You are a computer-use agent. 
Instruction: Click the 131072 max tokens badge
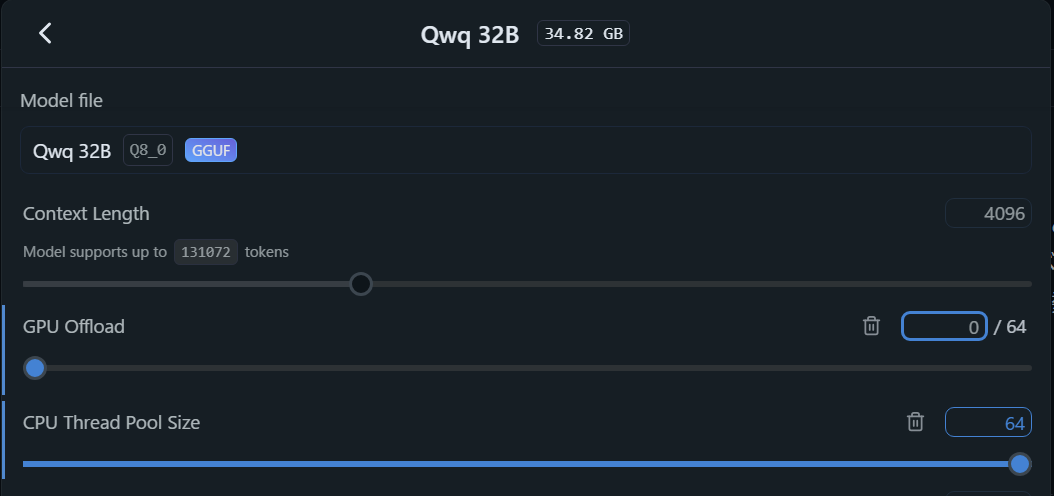click(x=206, y=252)
